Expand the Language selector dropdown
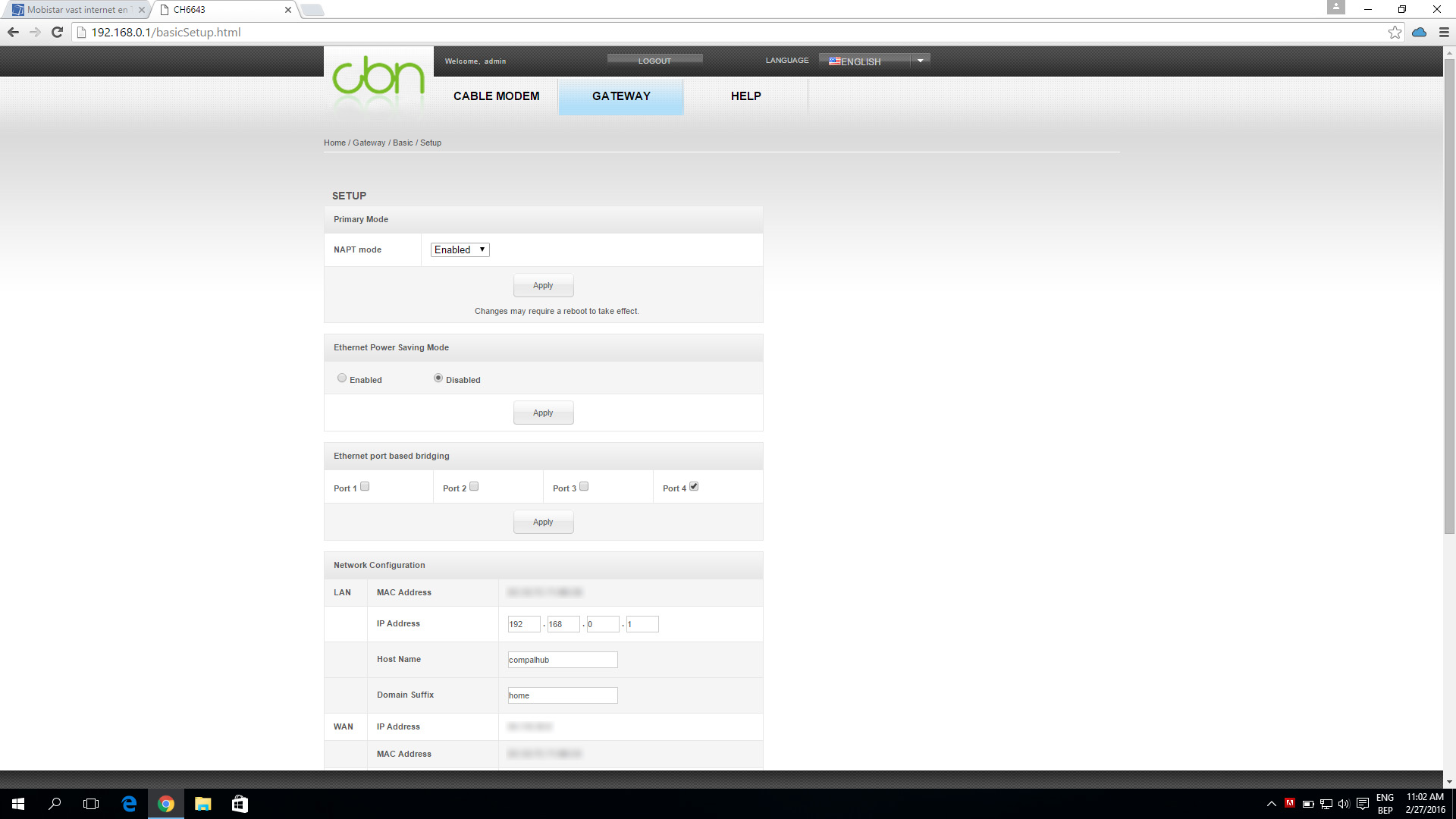 (920, 61)
